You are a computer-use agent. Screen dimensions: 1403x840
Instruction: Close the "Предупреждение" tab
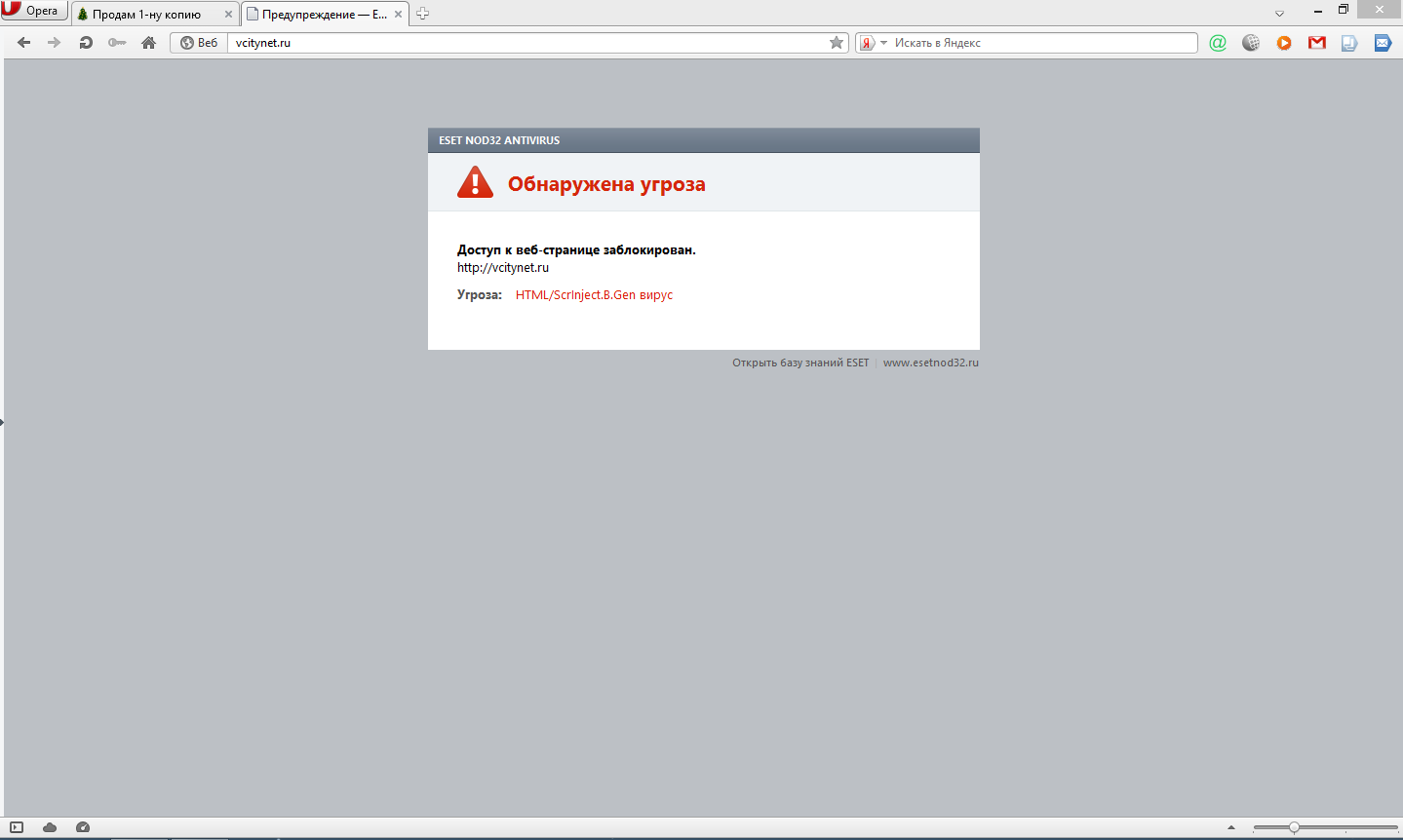tap(399, 15)
